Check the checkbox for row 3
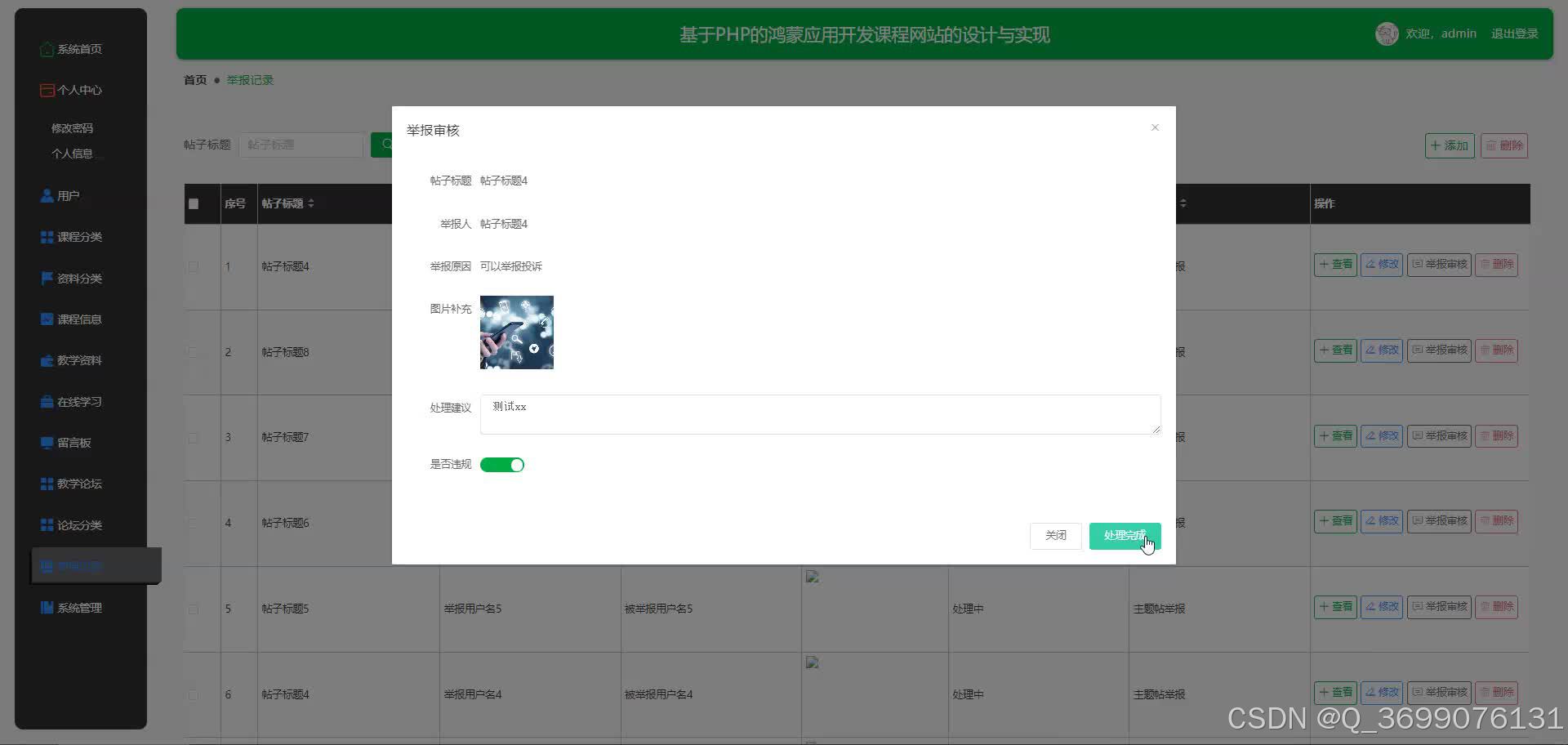1568x745 pixels. pyautogui.click(x=194, y=438)
